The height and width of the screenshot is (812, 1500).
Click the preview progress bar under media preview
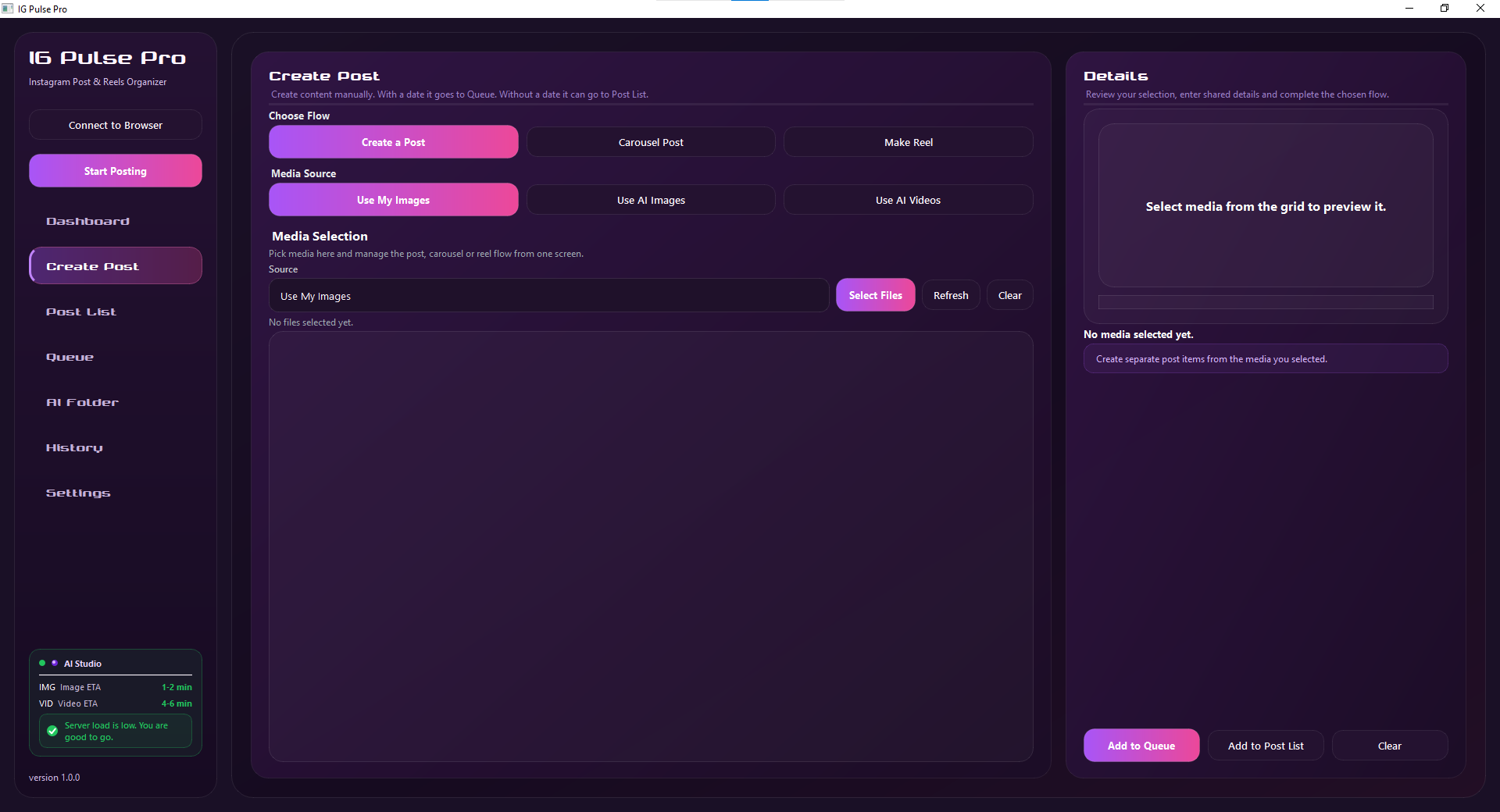[x=1266, y=302]
